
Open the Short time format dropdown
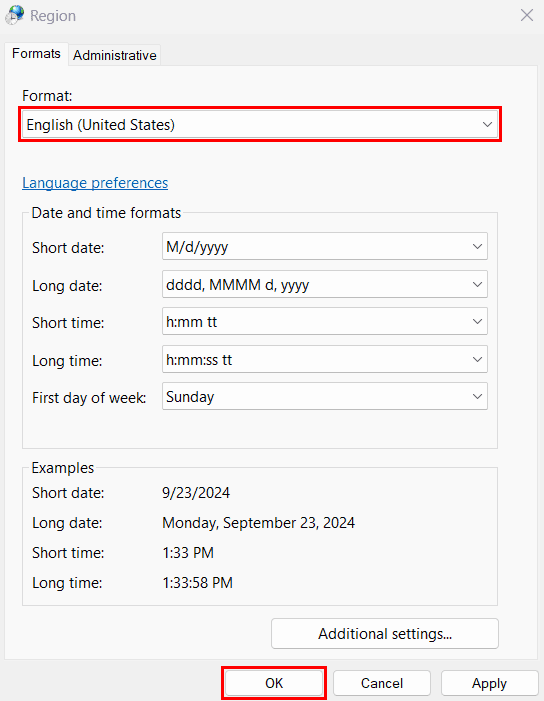tap(325, 321)
